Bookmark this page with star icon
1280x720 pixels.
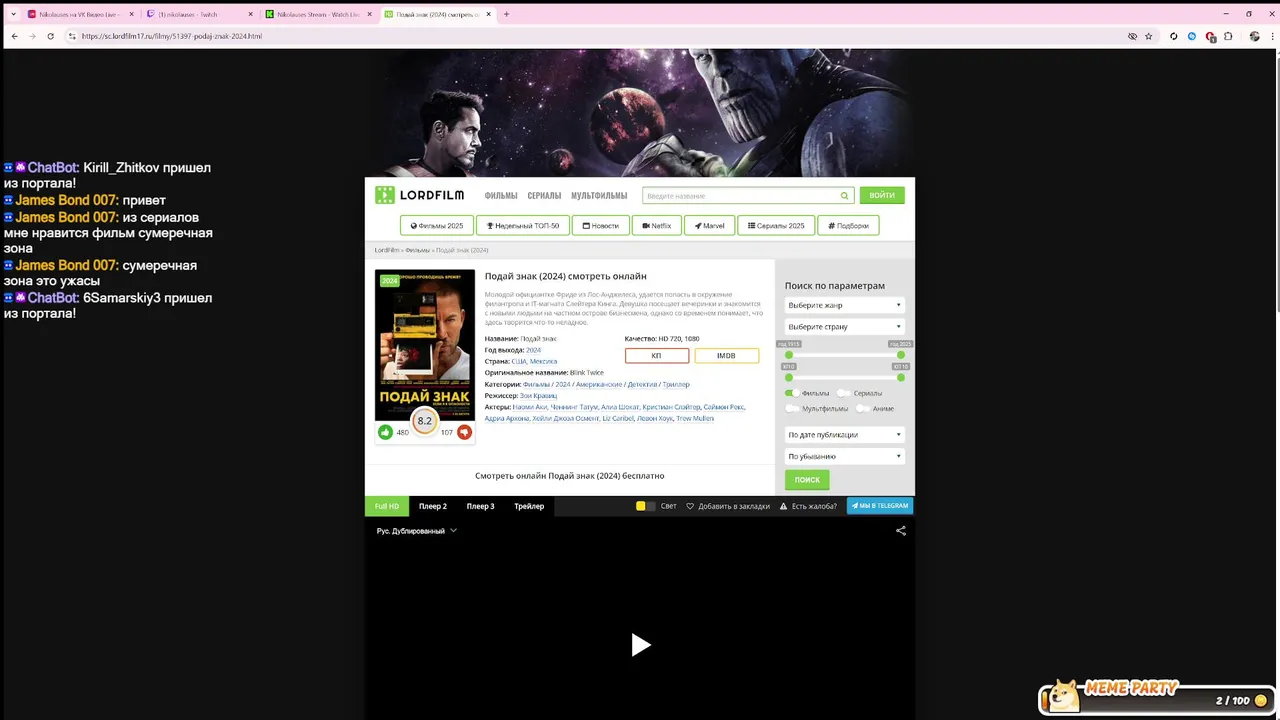point(1149,36)
